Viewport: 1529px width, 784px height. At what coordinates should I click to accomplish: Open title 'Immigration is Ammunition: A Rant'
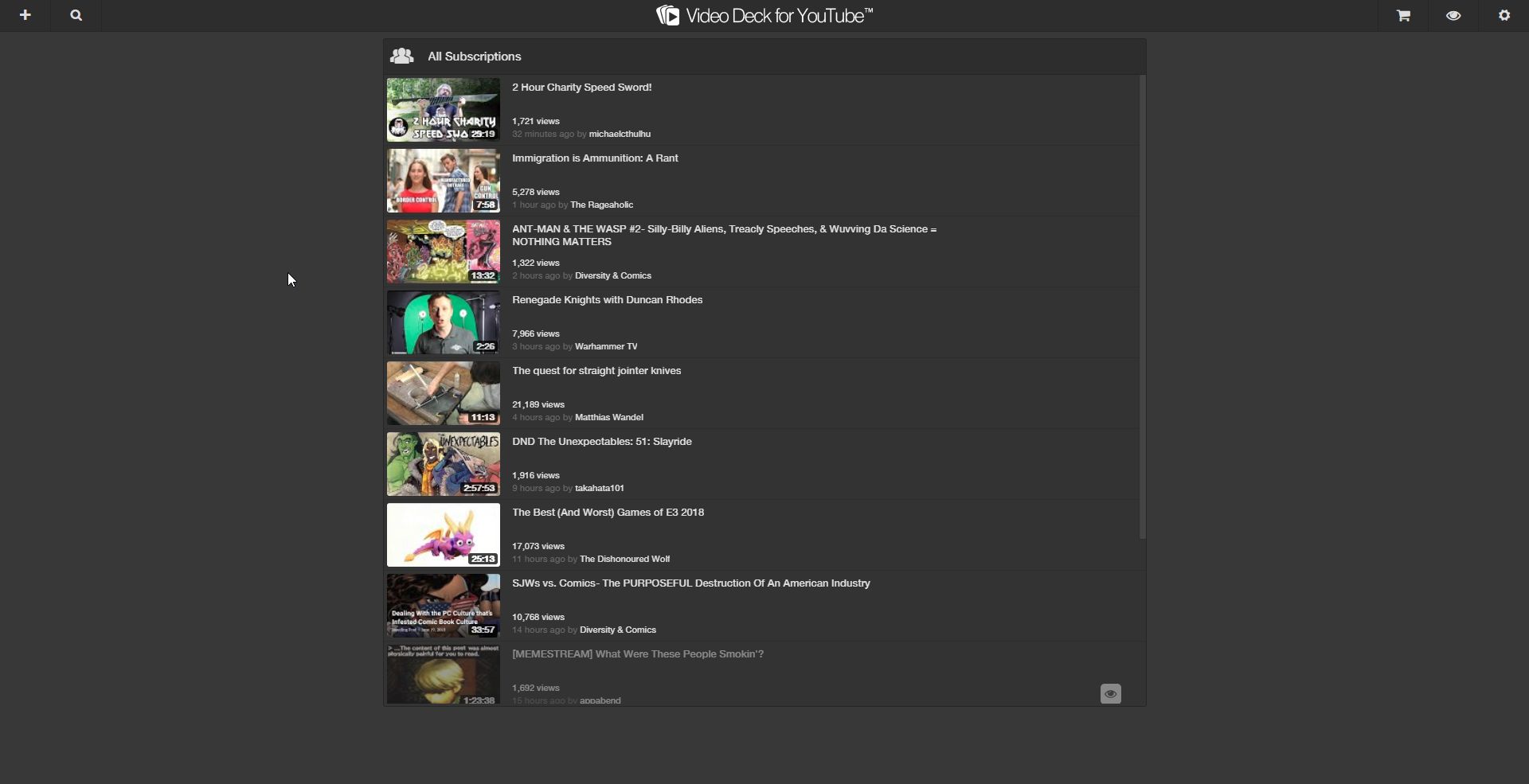(595, 158)
